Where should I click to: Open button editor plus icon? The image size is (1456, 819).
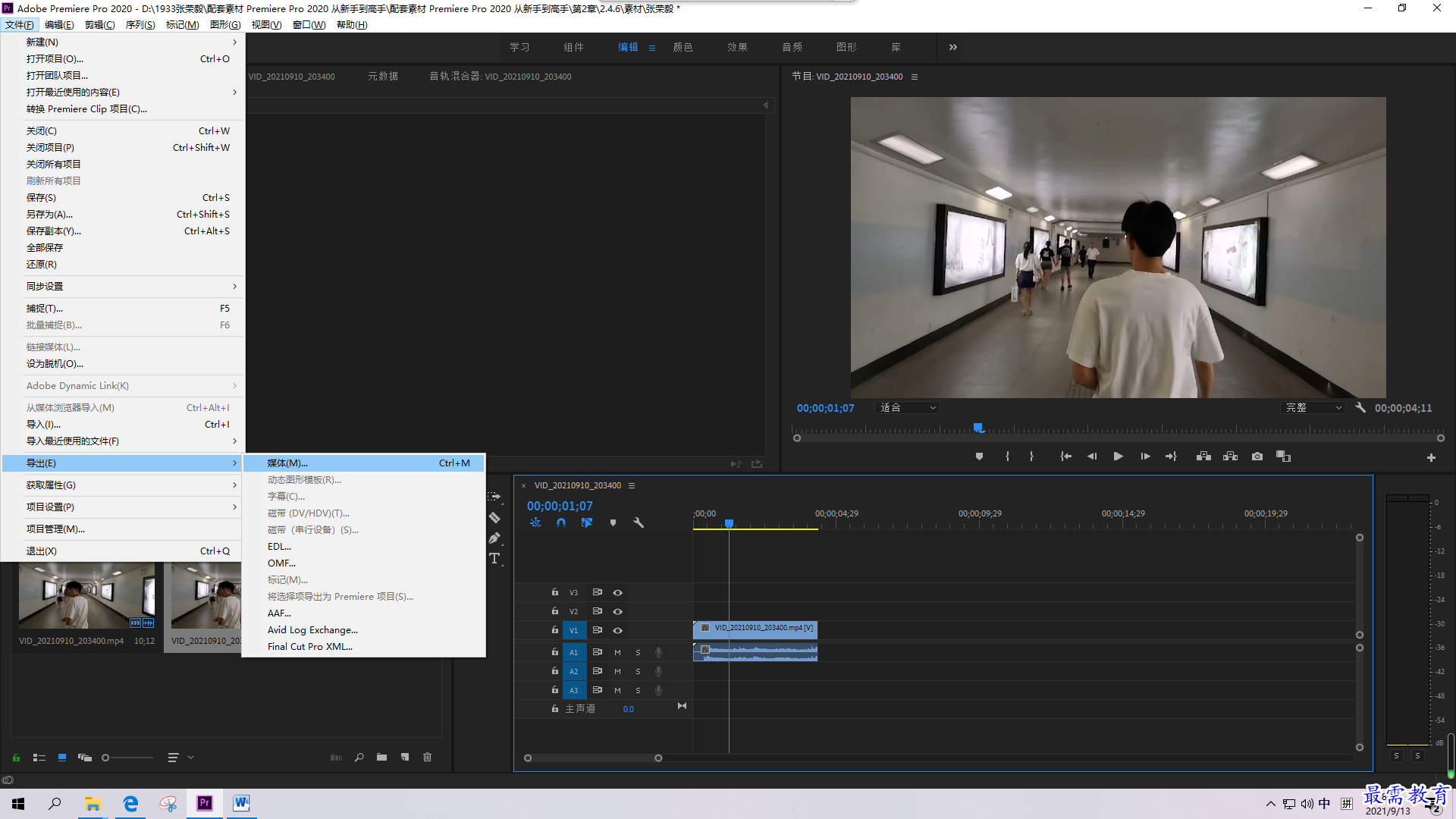1431,457
